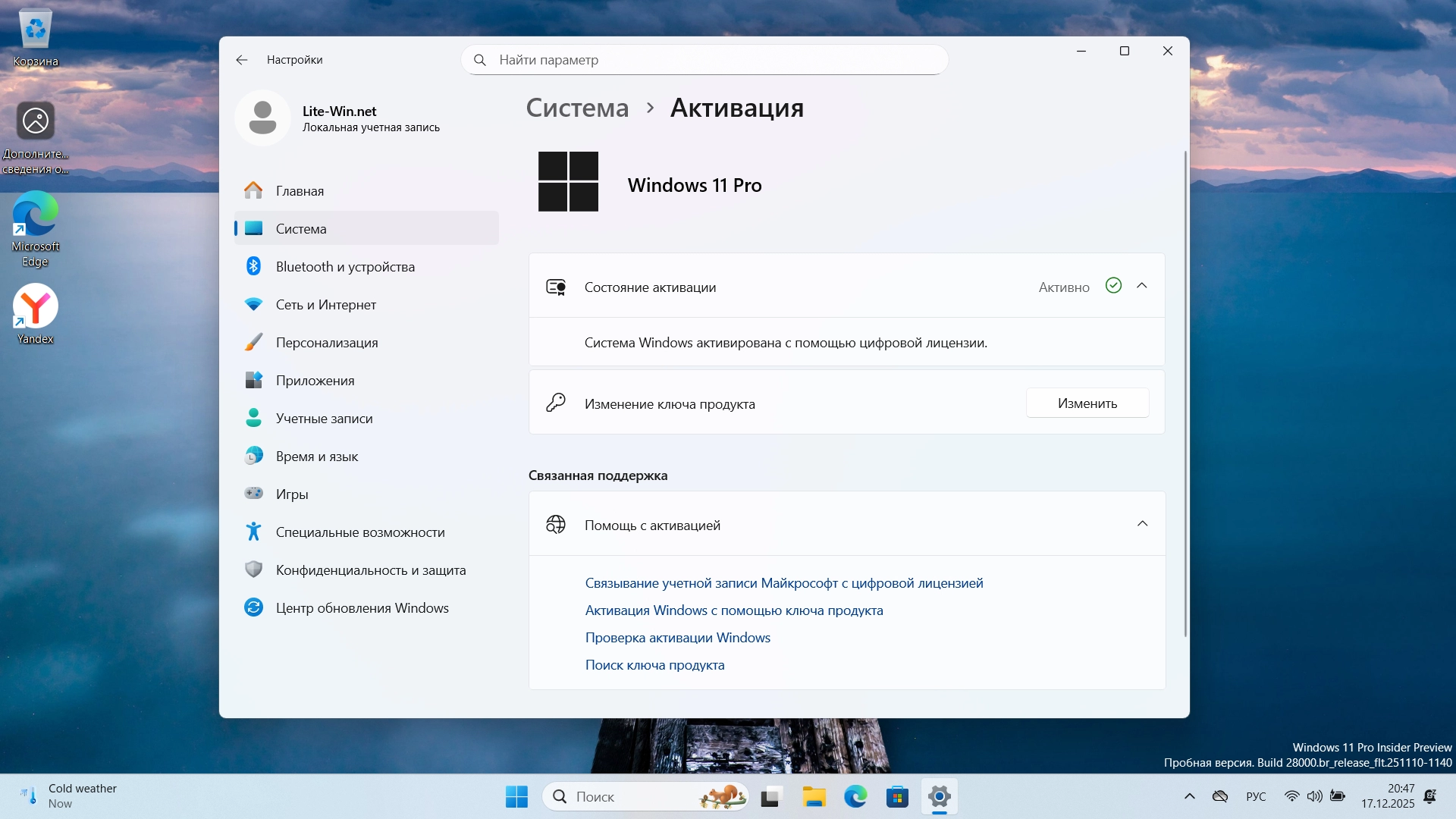Open File Explorer from taskbar
This screenshot has width=1456, height=819.
click(814, 797)
